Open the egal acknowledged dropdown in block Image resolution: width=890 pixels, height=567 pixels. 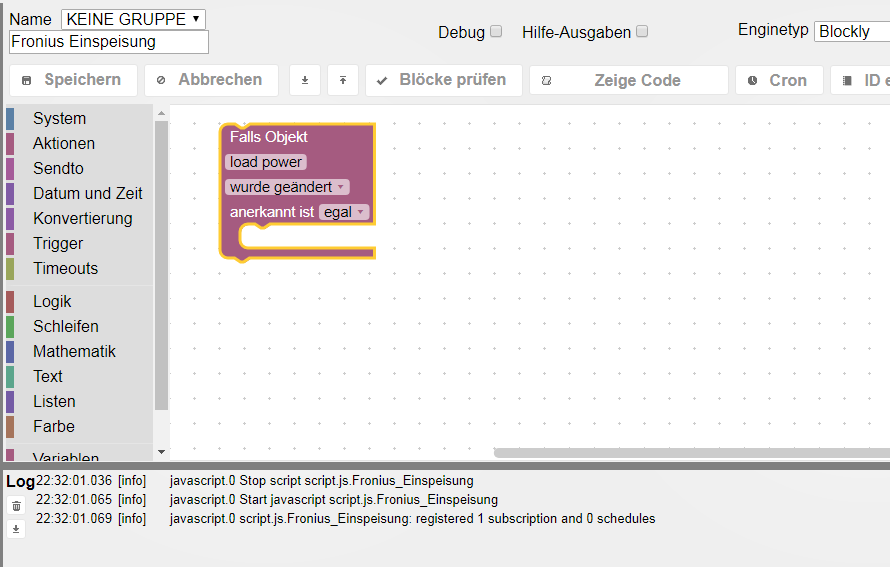point(344,212)
